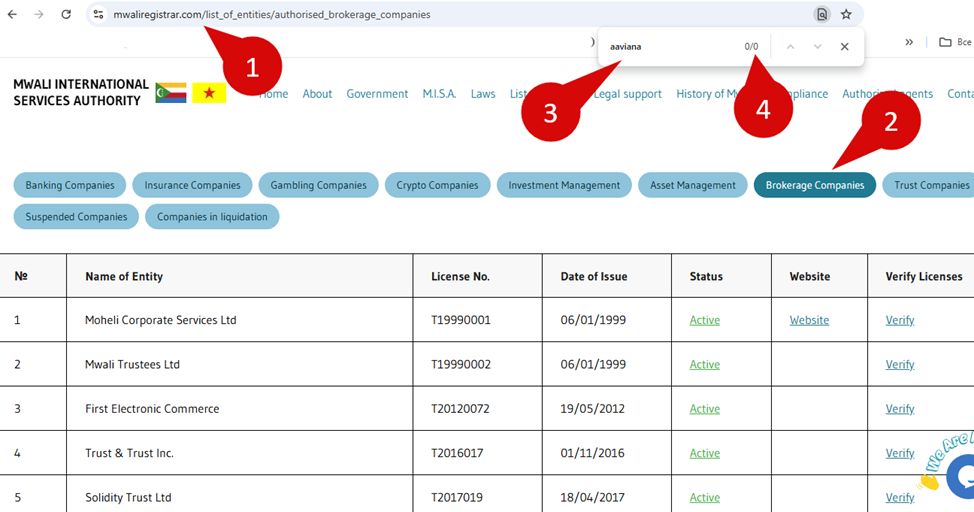Click the find bar text field containing aaviana
The width and height of the screenshot is (974, 512).
(671, 47)
